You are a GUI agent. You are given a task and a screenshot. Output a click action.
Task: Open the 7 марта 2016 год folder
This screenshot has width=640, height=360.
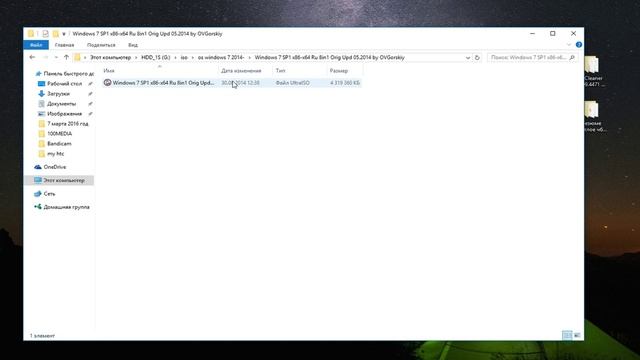(x=67, y=123)
